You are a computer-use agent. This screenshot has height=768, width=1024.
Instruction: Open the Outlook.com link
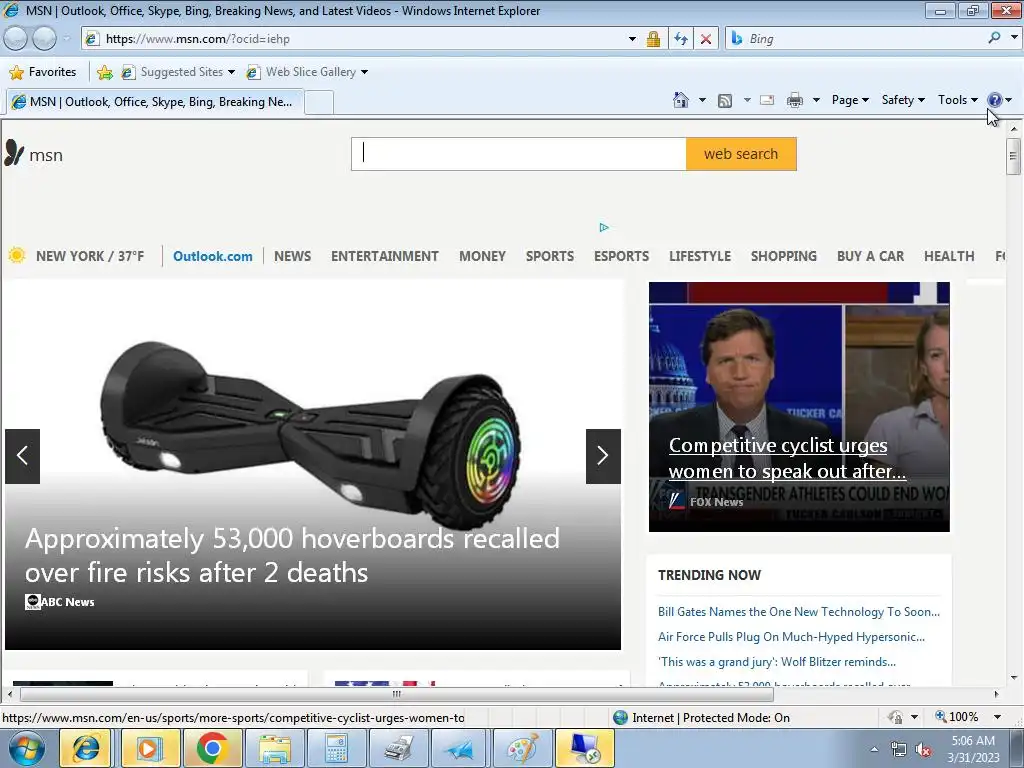(x=213, y=256)
